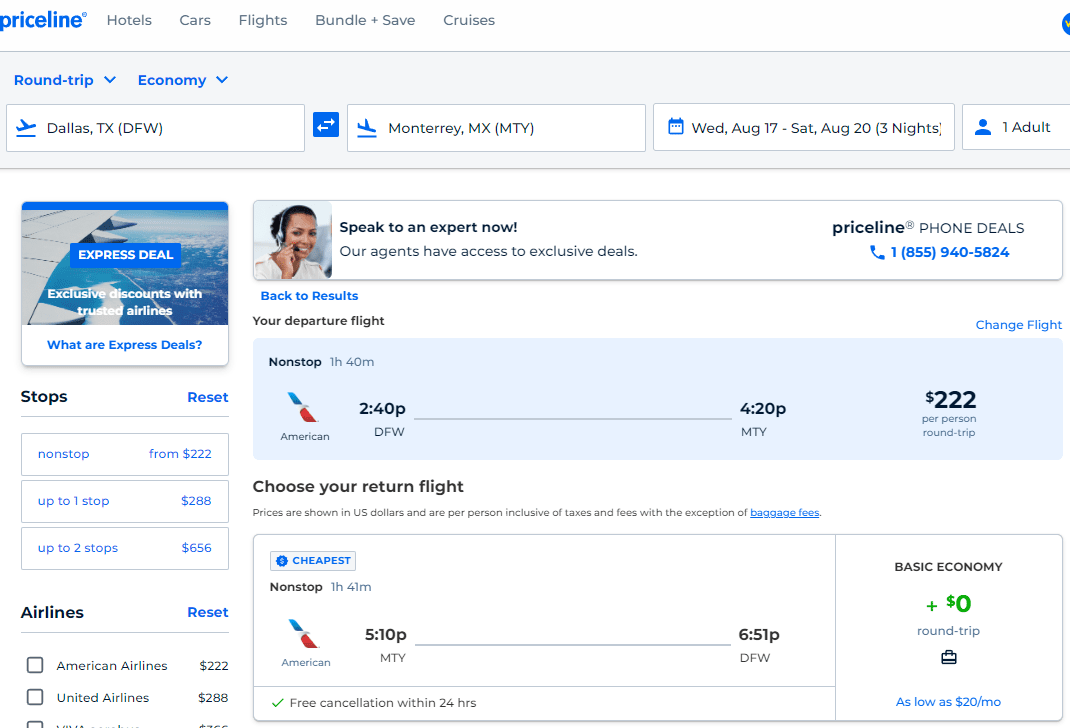The width and height of the screenshot is (1070, 728).
Task: Click the Priceline logo
Action: [x=42, y=19]
